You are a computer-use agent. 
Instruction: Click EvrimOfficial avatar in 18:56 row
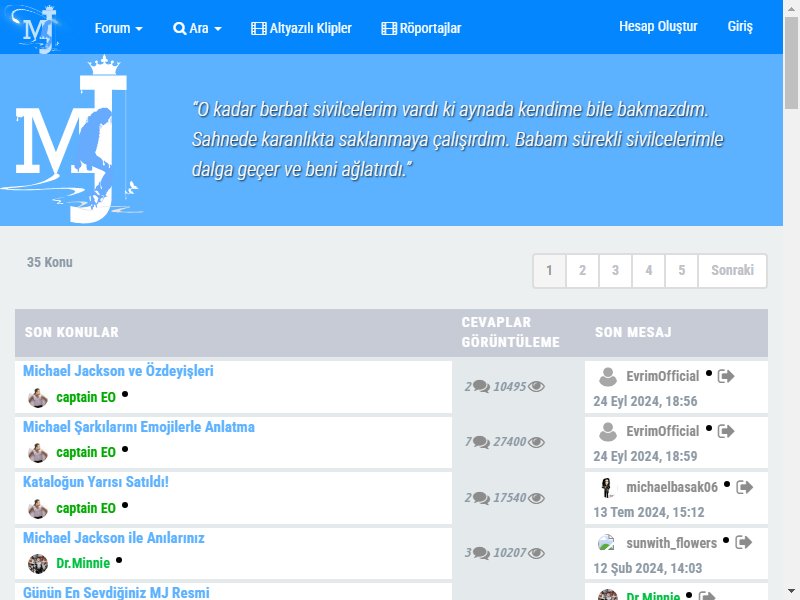(x=608, y=377)
